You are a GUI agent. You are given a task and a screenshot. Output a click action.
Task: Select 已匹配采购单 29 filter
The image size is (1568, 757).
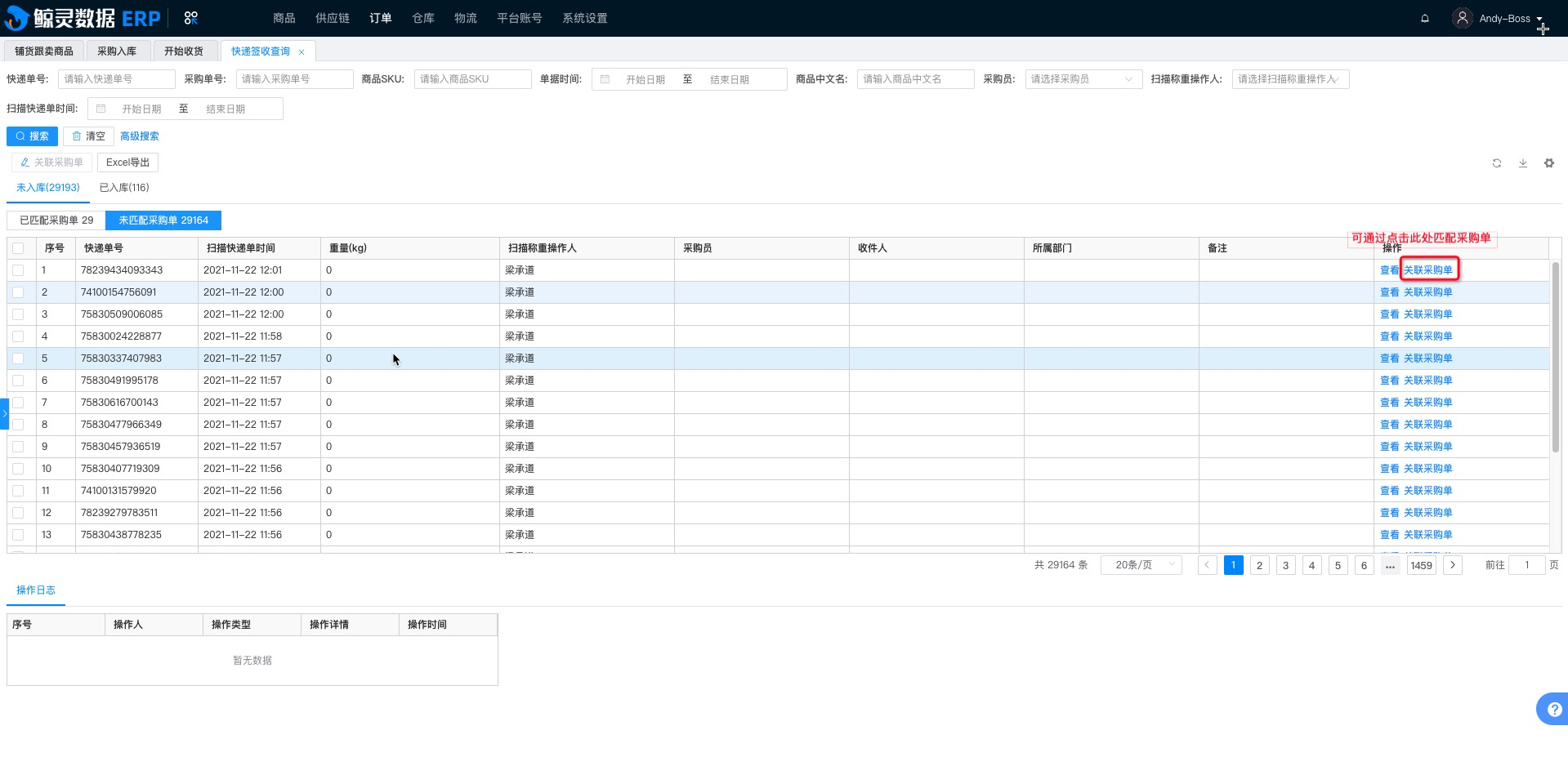coord(56,220)
